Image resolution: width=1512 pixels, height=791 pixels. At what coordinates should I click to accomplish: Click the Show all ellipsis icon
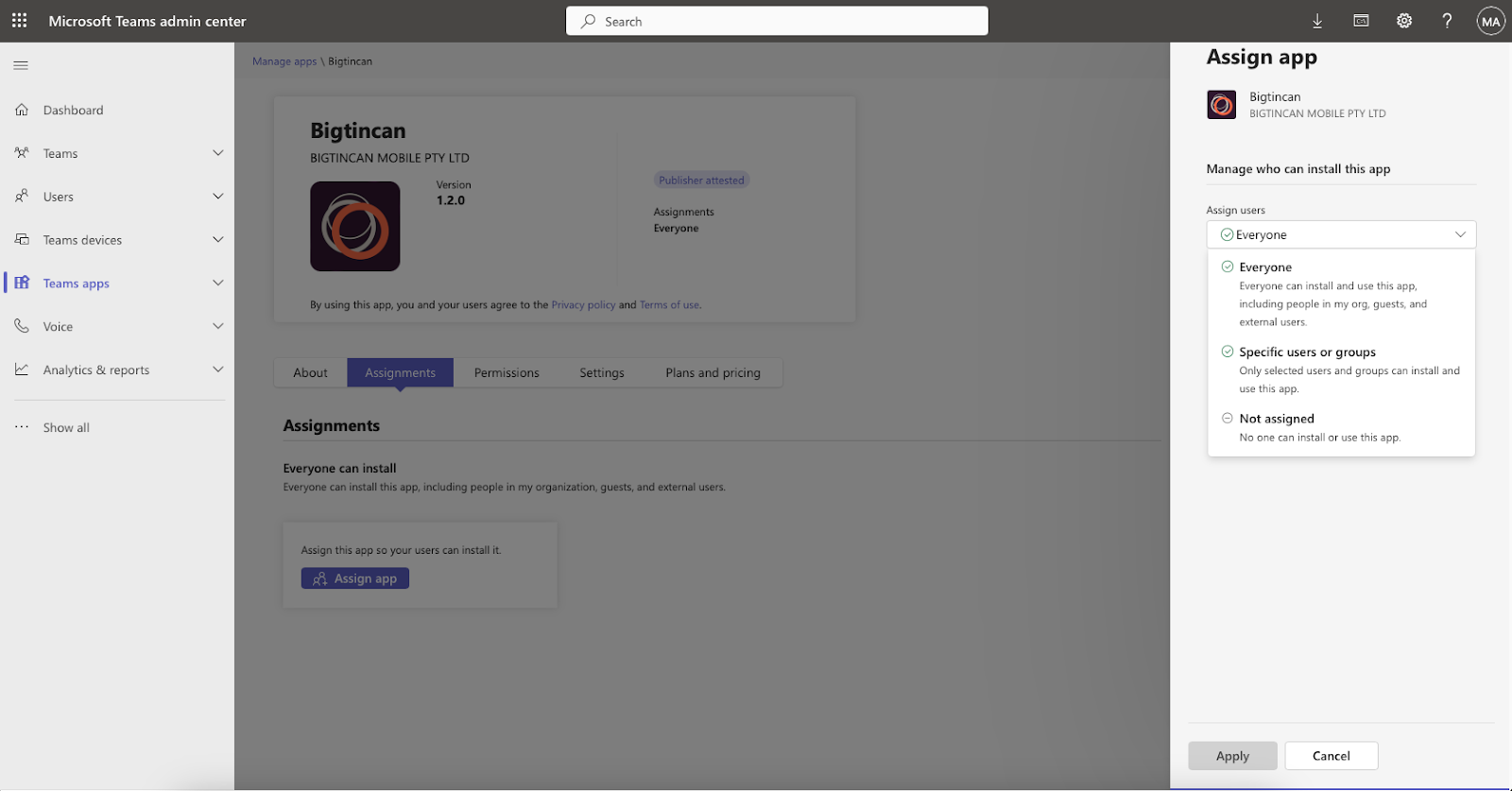click(x=22, y=427)
